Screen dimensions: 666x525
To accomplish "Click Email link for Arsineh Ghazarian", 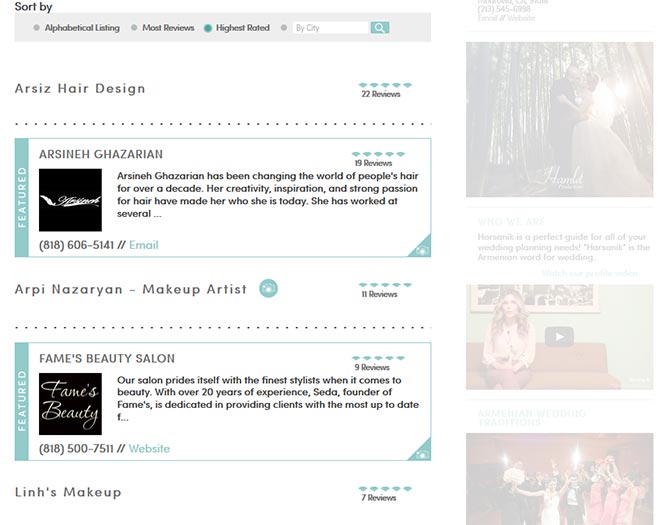I will [x=143, y=245].
